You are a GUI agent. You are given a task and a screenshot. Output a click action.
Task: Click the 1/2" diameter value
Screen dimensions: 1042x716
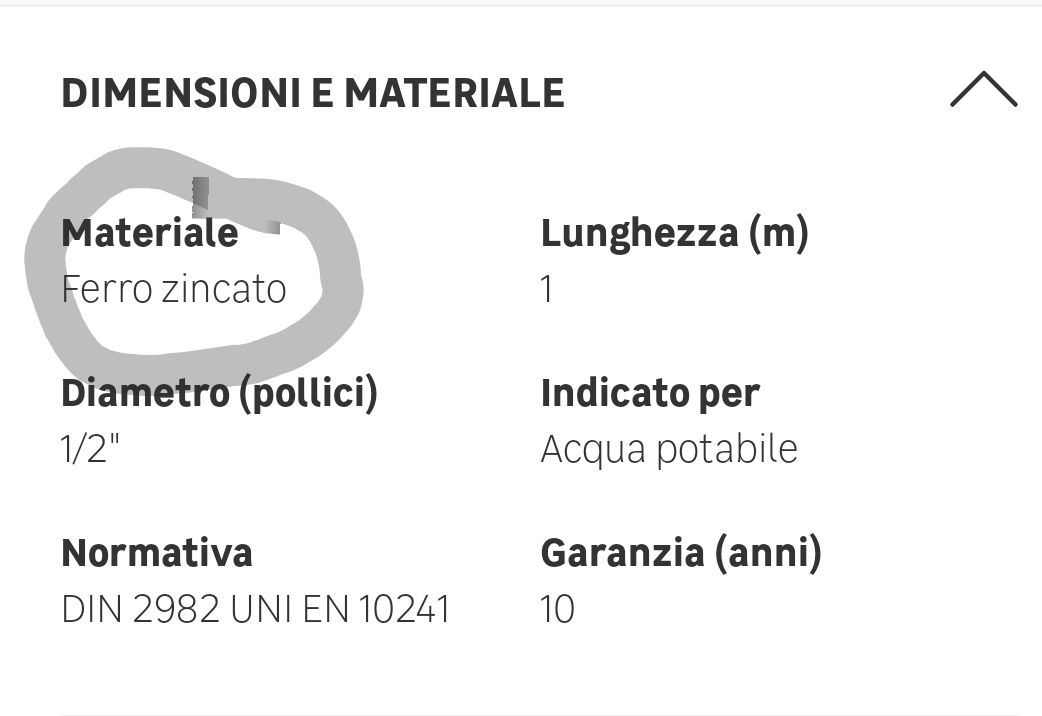pyautogui.click(x=90, y=448)
